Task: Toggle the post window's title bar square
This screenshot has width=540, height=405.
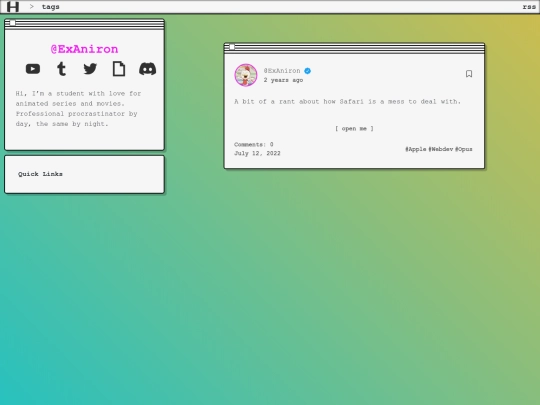Action: point(232,47)
